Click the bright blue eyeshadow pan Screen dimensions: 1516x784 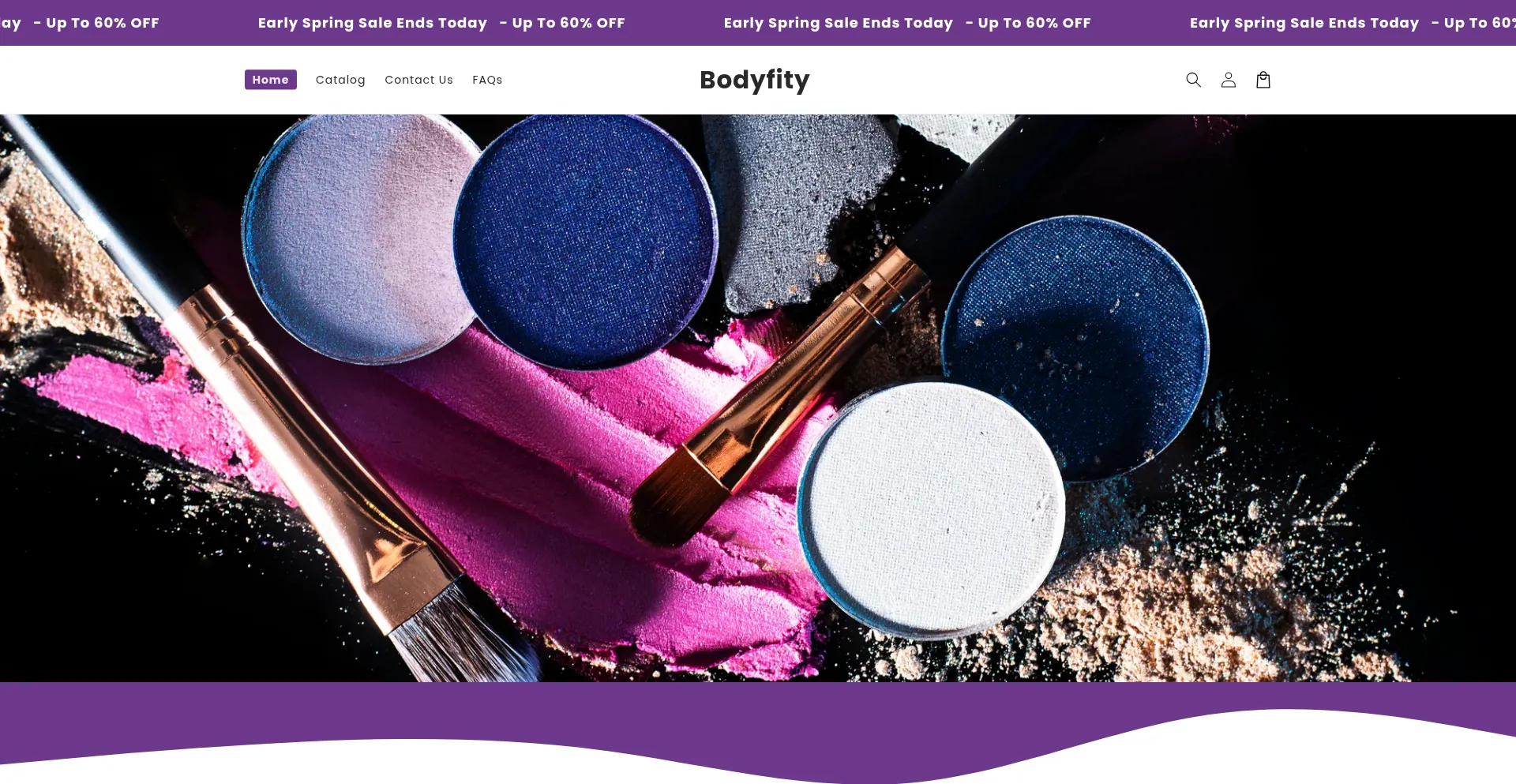[x=586, y=241]
